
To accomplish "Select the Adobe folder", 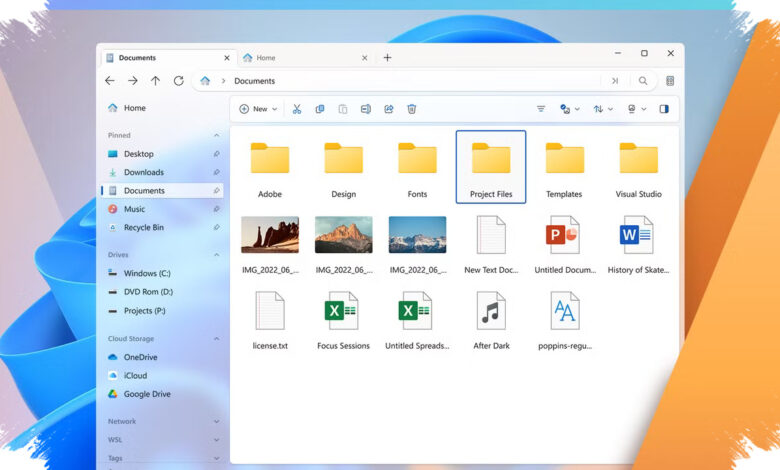I will [x=270, y=167].
